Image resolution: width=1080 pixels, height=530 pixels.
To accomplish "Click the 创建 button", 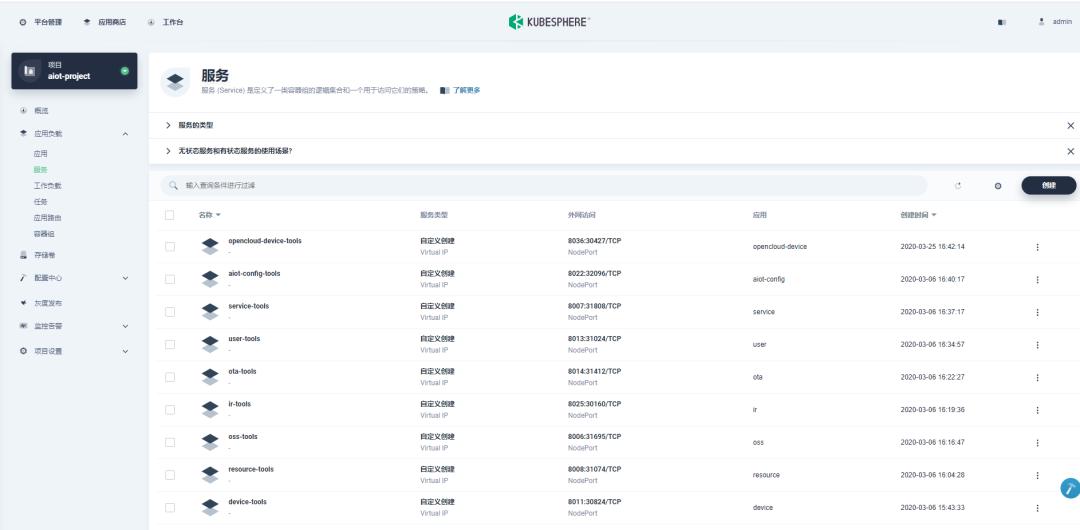I will pyautogui.click(x=1048, y=185).
